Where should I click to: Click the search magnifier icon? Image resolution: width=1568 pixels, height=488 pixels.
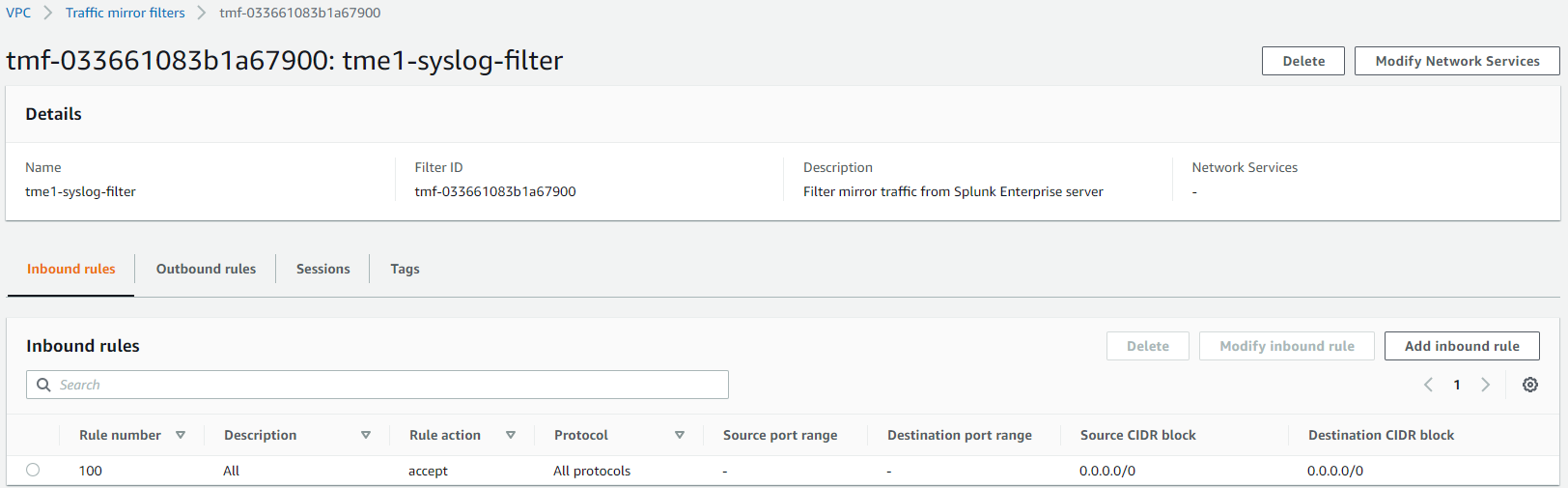pos(43,385)
